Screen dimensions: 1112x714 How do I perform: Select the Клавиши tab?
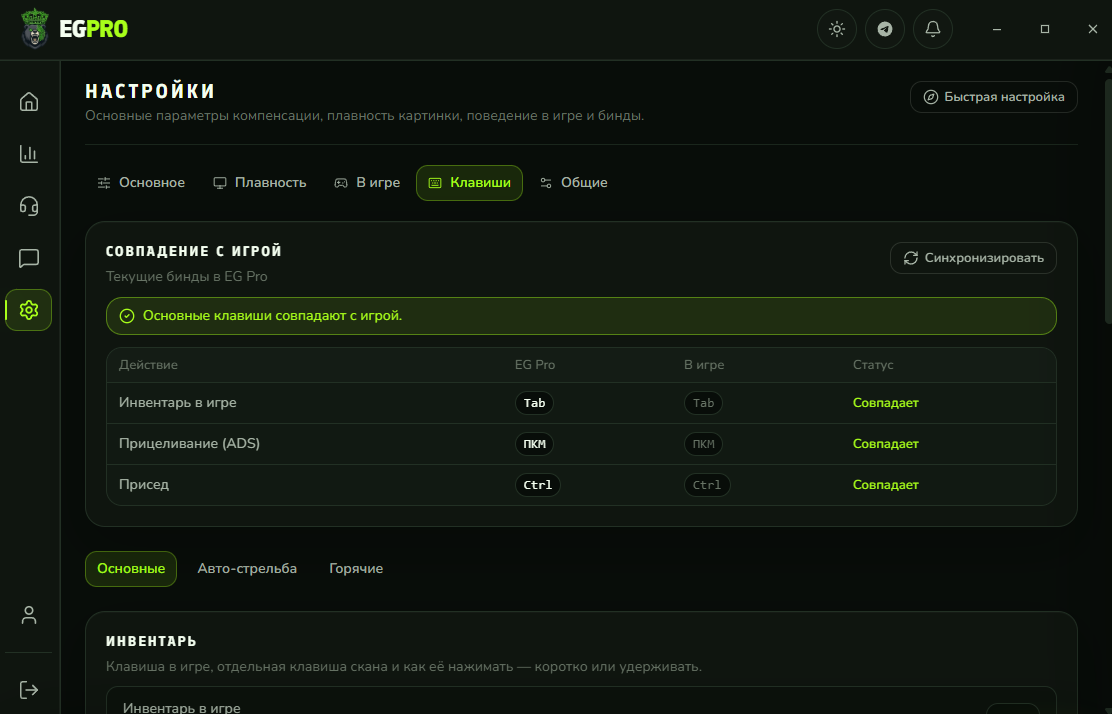point(469,183)
